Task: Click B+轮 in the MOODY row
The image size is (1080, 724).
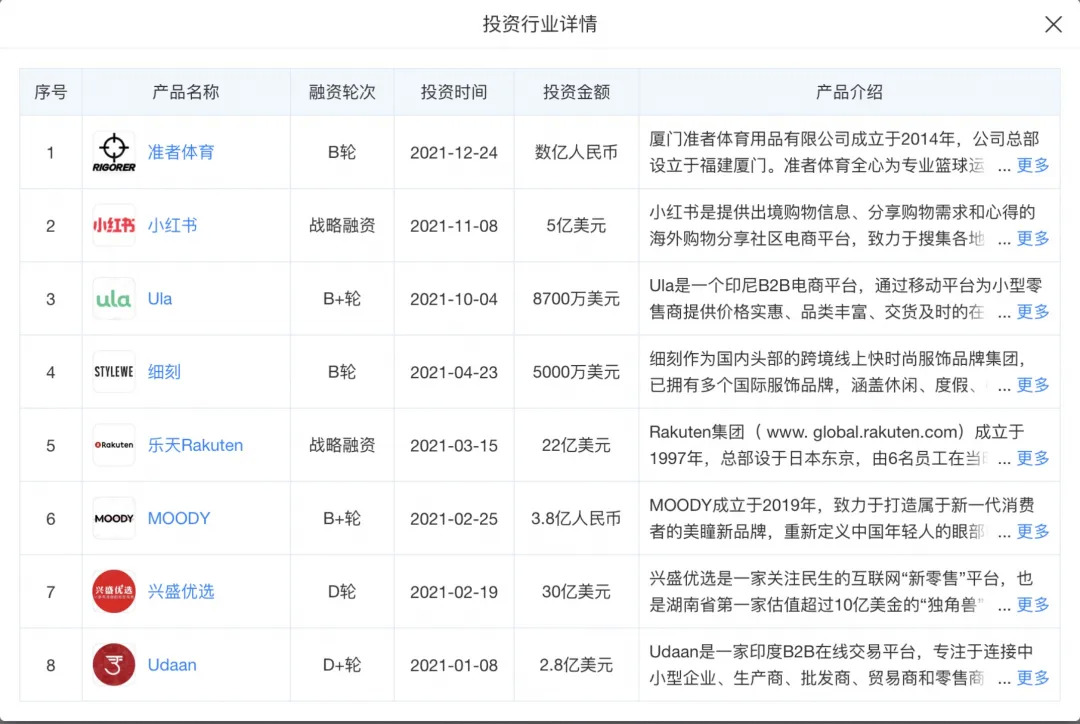Action: tap(342, 518)
